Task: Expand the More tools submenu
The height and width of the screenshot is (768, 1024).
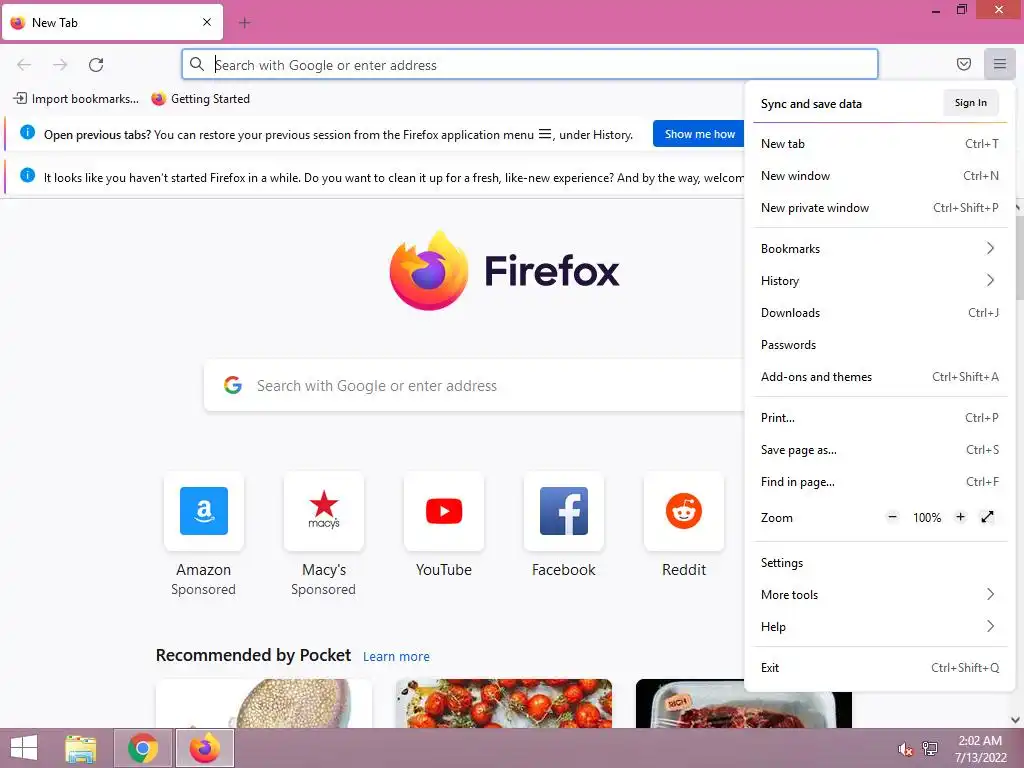Action: click(879, 594)
